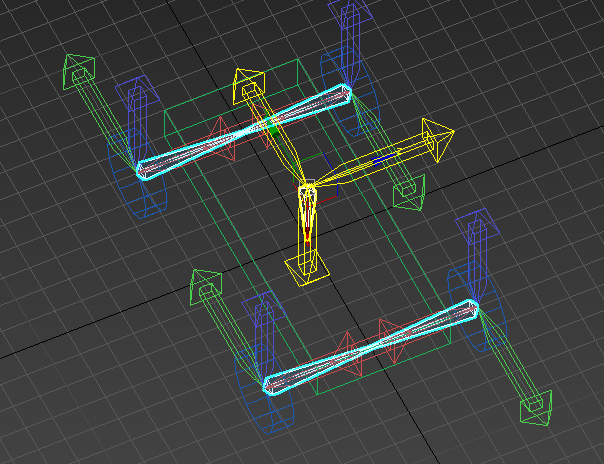The image size is (604, 464).
Task: Select the blue wheel circle at far left
Action: pos(137,175)
